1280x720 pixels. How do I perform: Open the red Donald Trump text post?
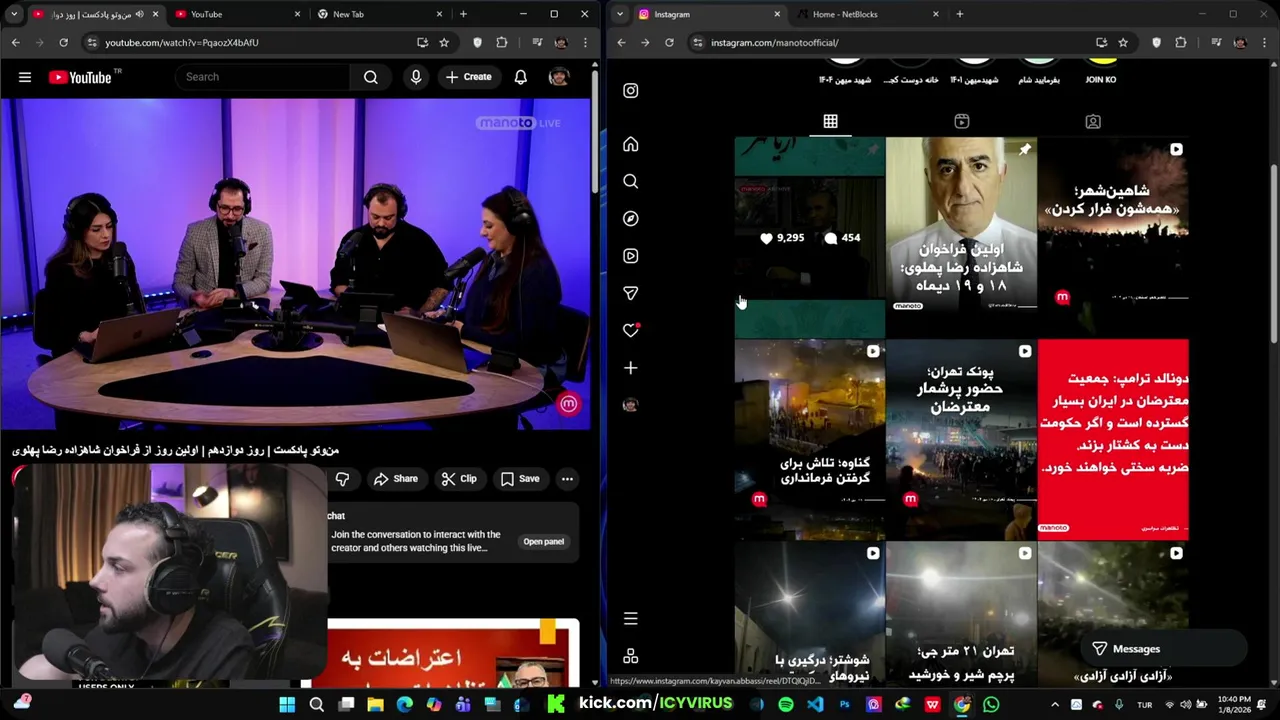[1113, 439]
